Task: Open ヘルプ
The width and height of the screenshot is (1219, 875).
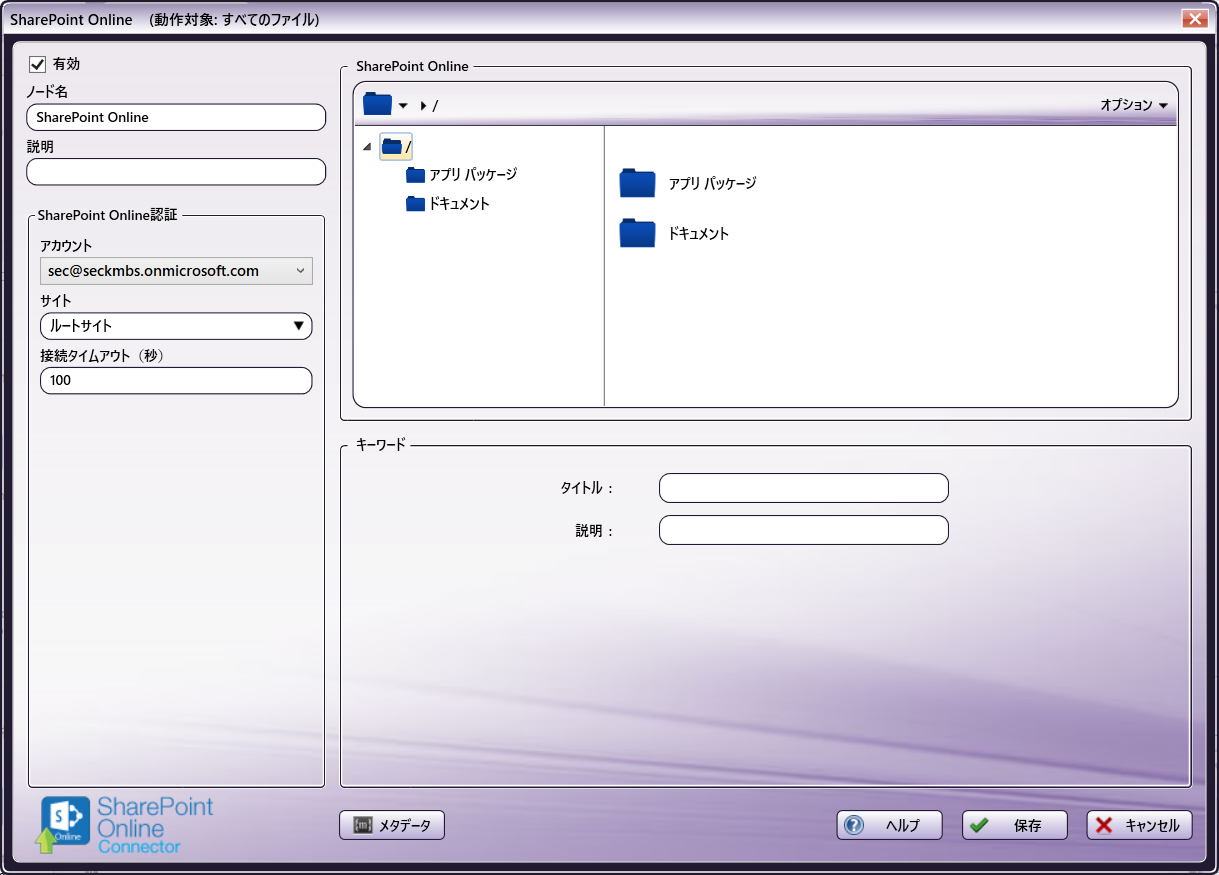Action: tap(890, 825)
